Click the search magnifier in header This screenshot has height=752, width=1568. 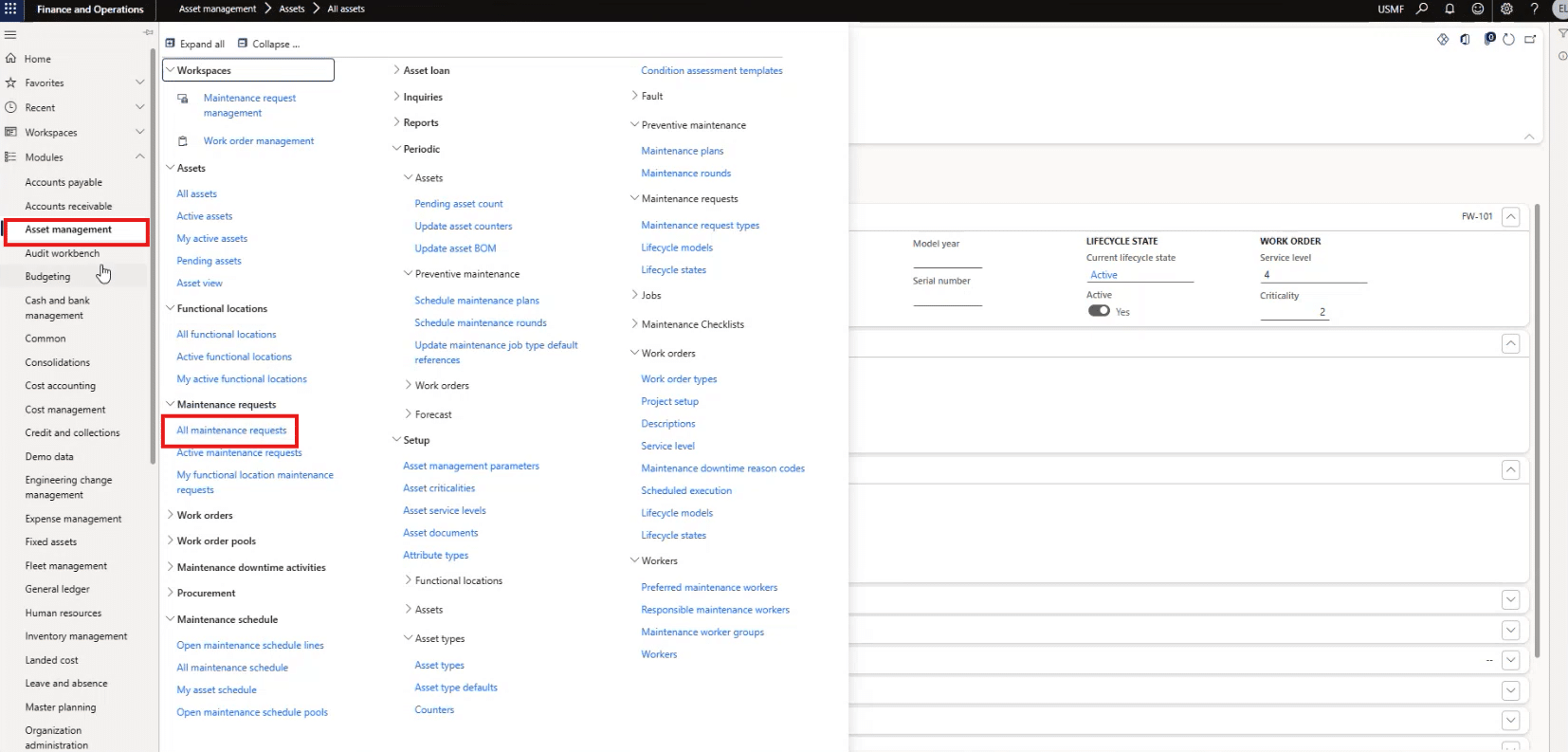[1422, 9]
